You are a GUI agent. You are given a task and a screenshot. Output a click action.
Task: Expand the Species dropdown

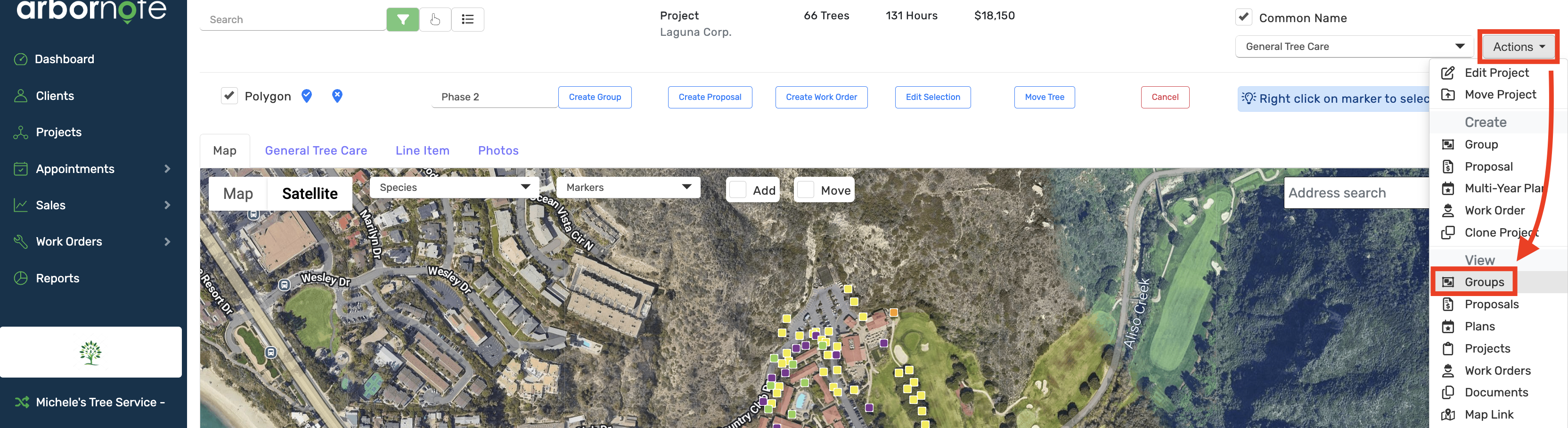point(454,188)
